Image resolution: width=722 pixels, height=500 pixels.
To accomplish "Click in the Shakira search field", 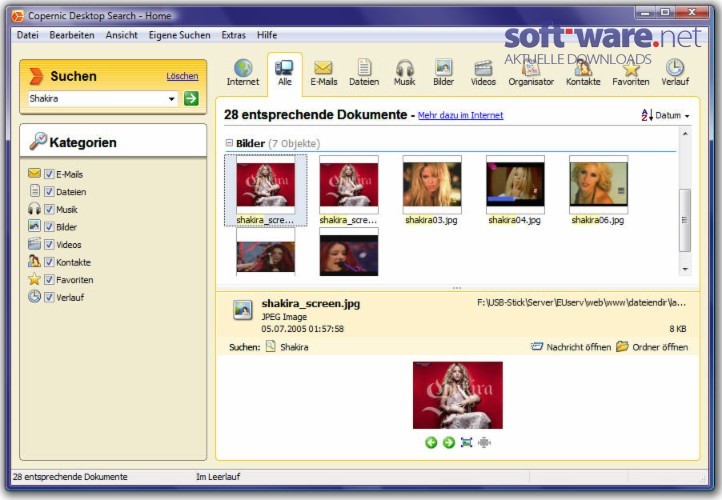I will coord(98,99).
